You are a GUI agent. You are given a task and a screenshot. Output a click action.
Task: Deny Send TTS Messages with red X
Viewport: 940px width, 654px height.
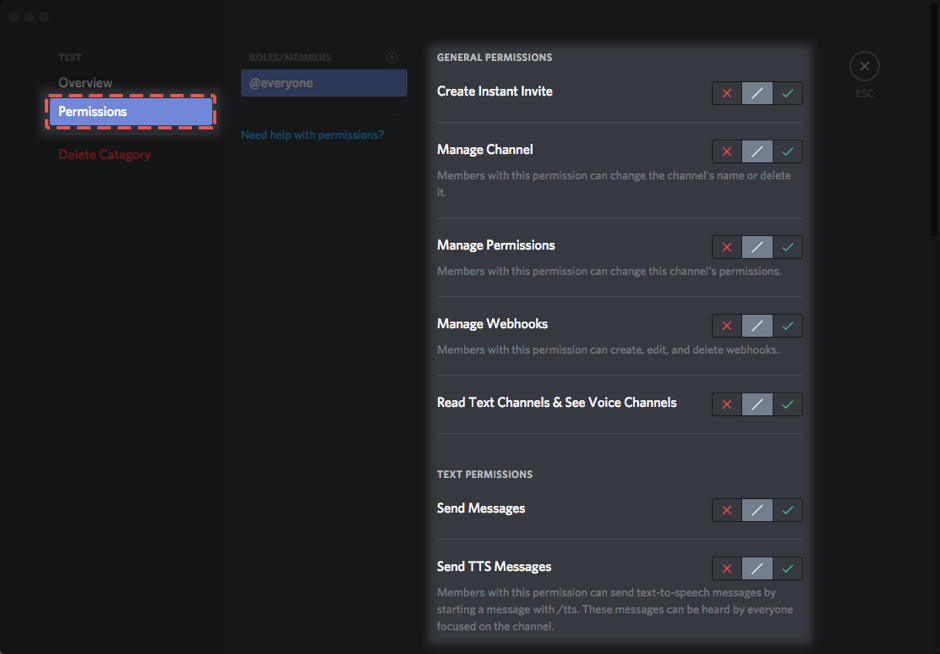pyautogui.click(x=727, y=568)
